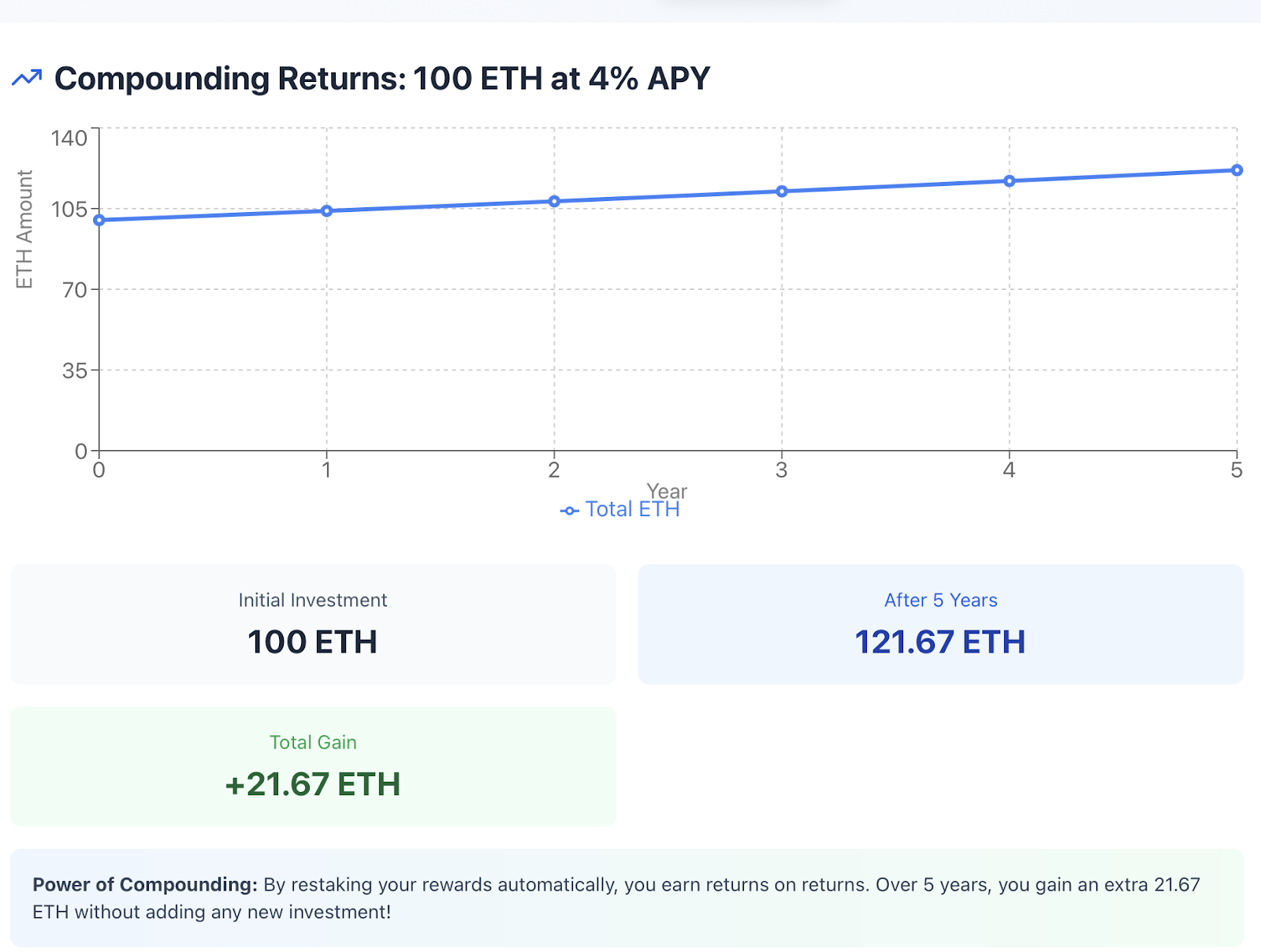
Task: Click the trending-up arrow icon beside the title
Action: coord(27,78)
